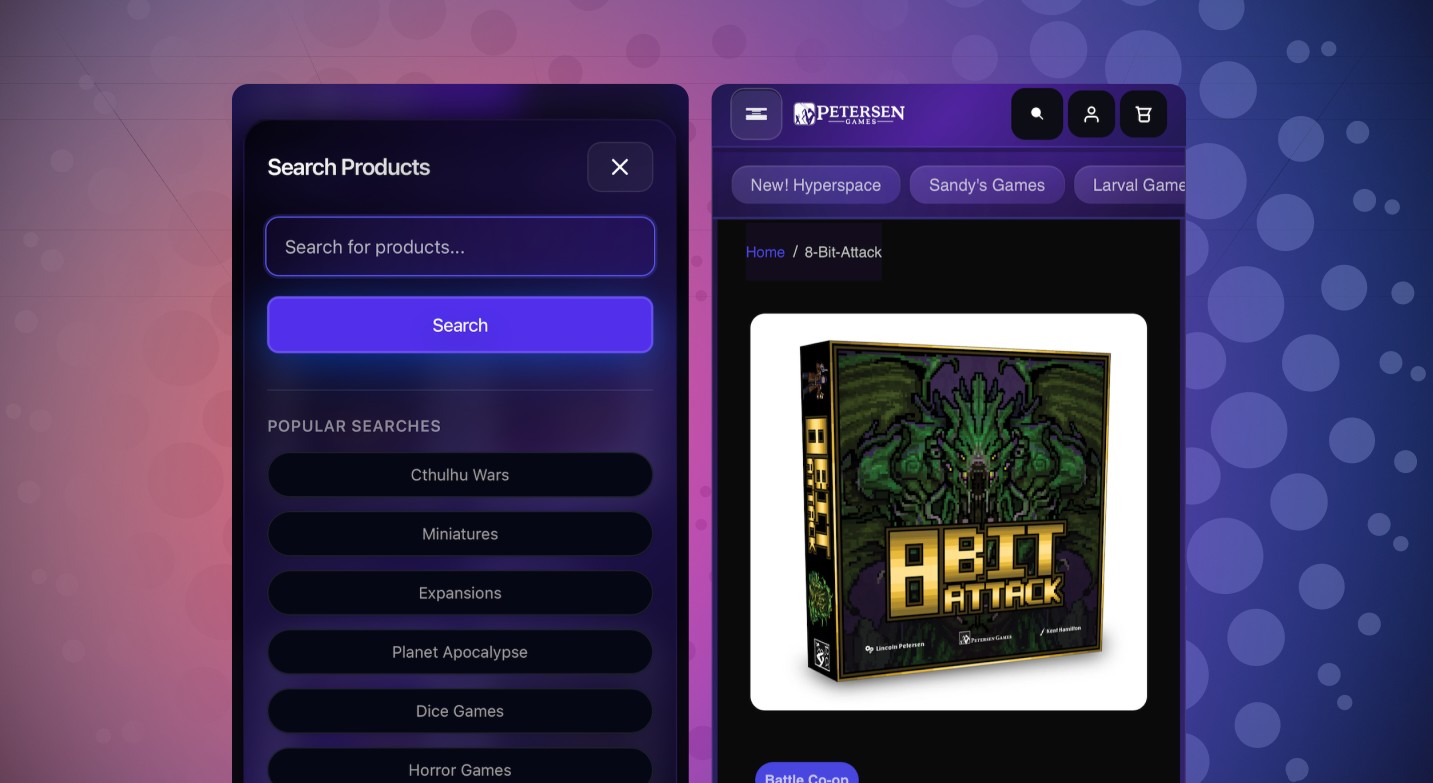
Task: Select the Dice Games popular search
Action: (460, 711)
